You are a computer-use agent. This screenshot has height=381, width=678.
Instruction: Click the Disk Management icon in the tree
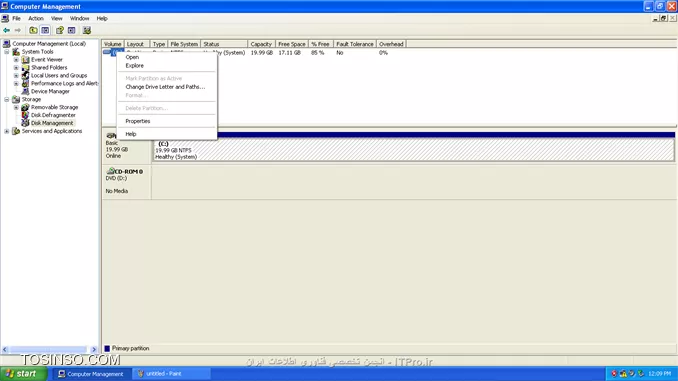tap(26, 123)
